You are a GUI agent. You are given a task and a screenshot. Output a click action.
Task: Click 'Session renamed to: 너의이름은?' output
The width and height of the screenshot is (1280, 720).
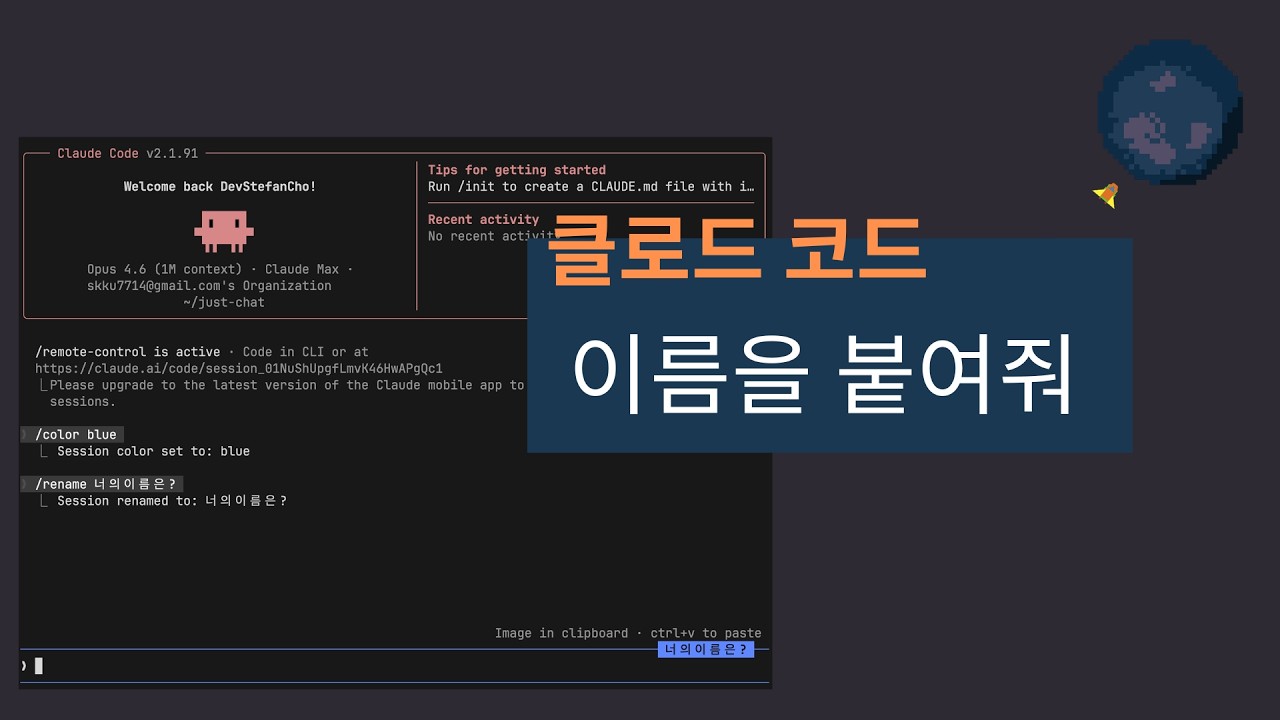(172, 501)
